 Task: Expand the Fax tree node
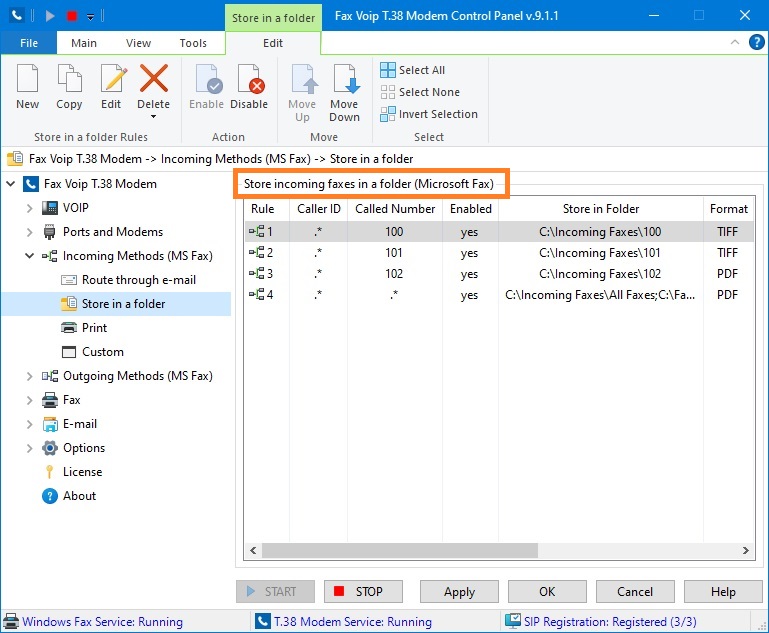tap(29, 400)
